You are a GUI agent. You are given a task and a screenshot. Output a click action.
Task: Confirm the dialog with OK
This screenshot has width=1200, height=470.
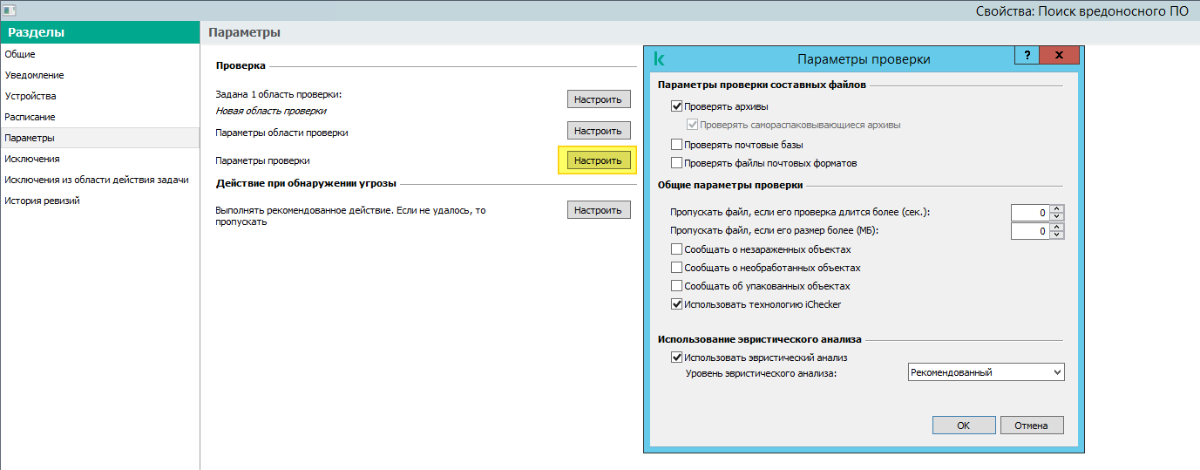(963, 425)
